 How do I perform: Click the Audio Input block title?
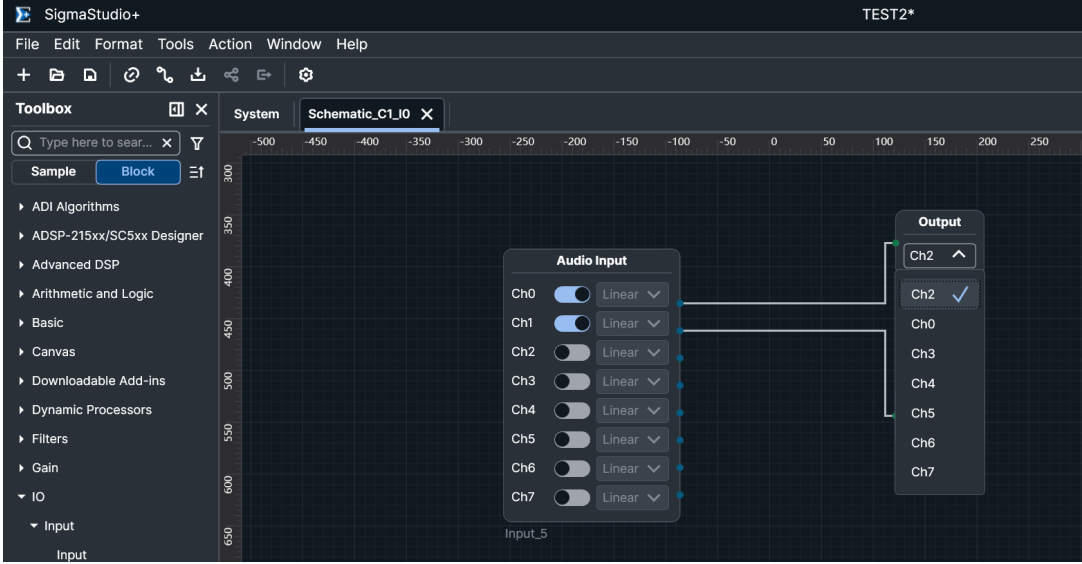pyautogui.click(x=591, y=261)
